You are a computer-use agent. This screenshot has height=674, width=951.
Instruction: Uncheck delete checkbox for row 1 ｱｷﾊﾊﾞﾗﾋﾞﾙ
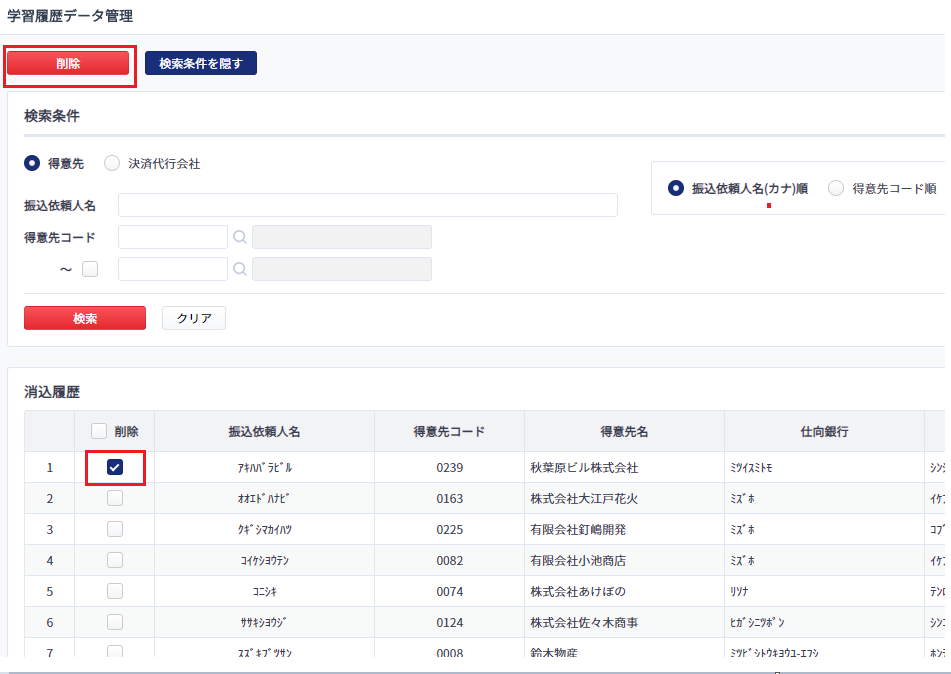(x=115, y=467)
